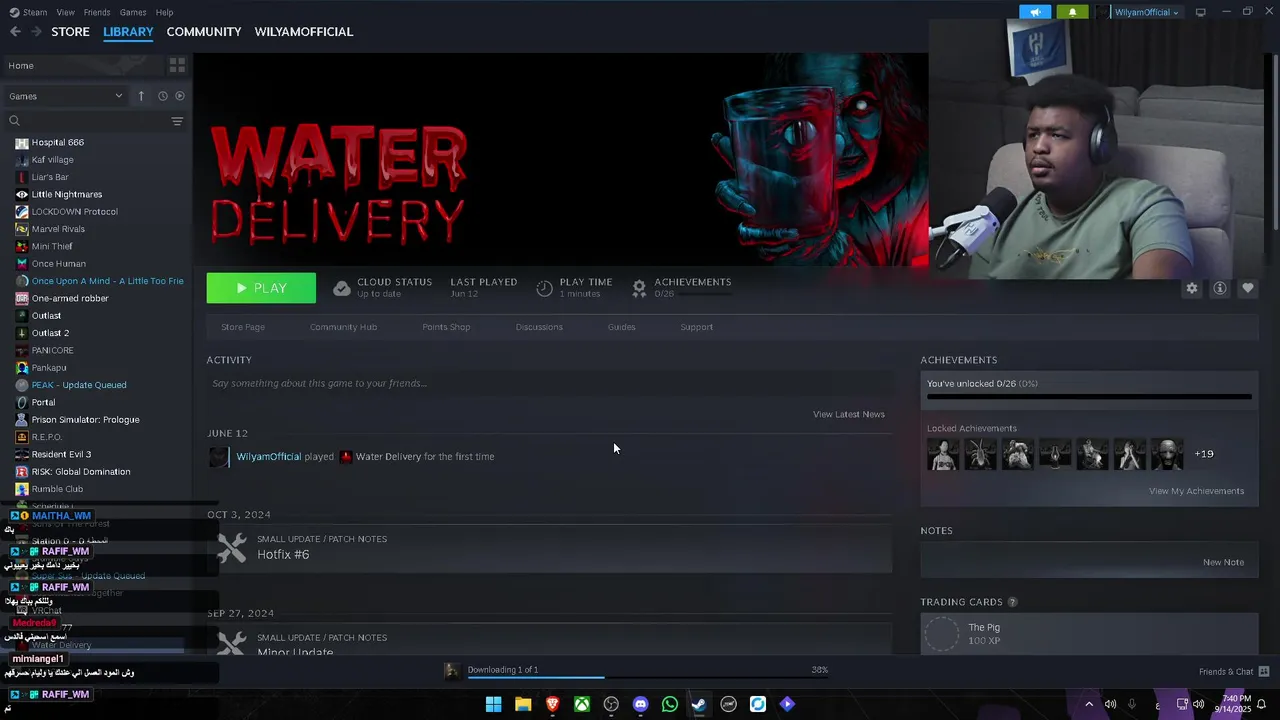
Task: Open the Games menu
Action: [x=133, y=12]
